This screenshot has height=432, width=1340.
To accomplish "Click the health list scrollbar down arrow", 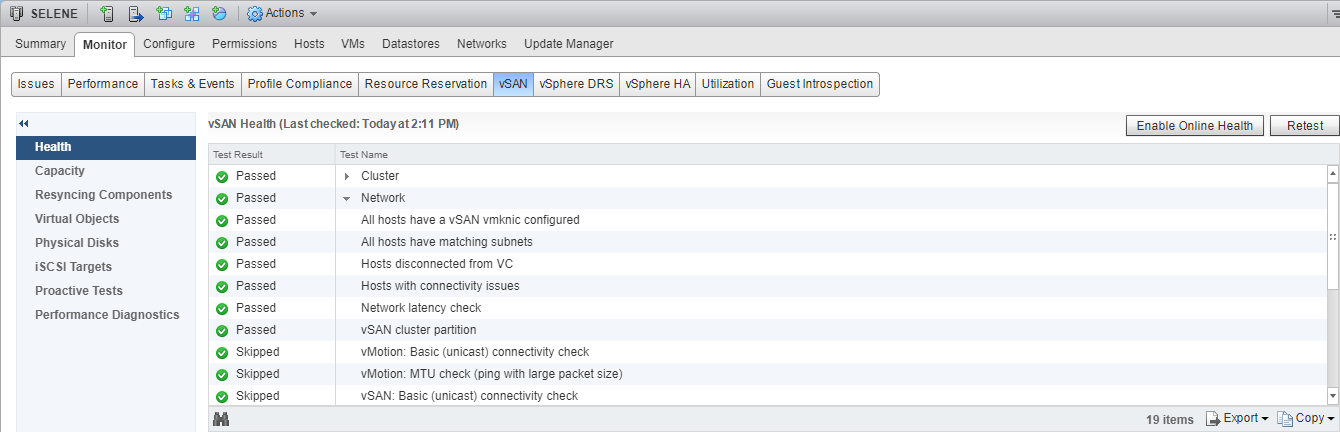I will click(x=1332, y=397).
